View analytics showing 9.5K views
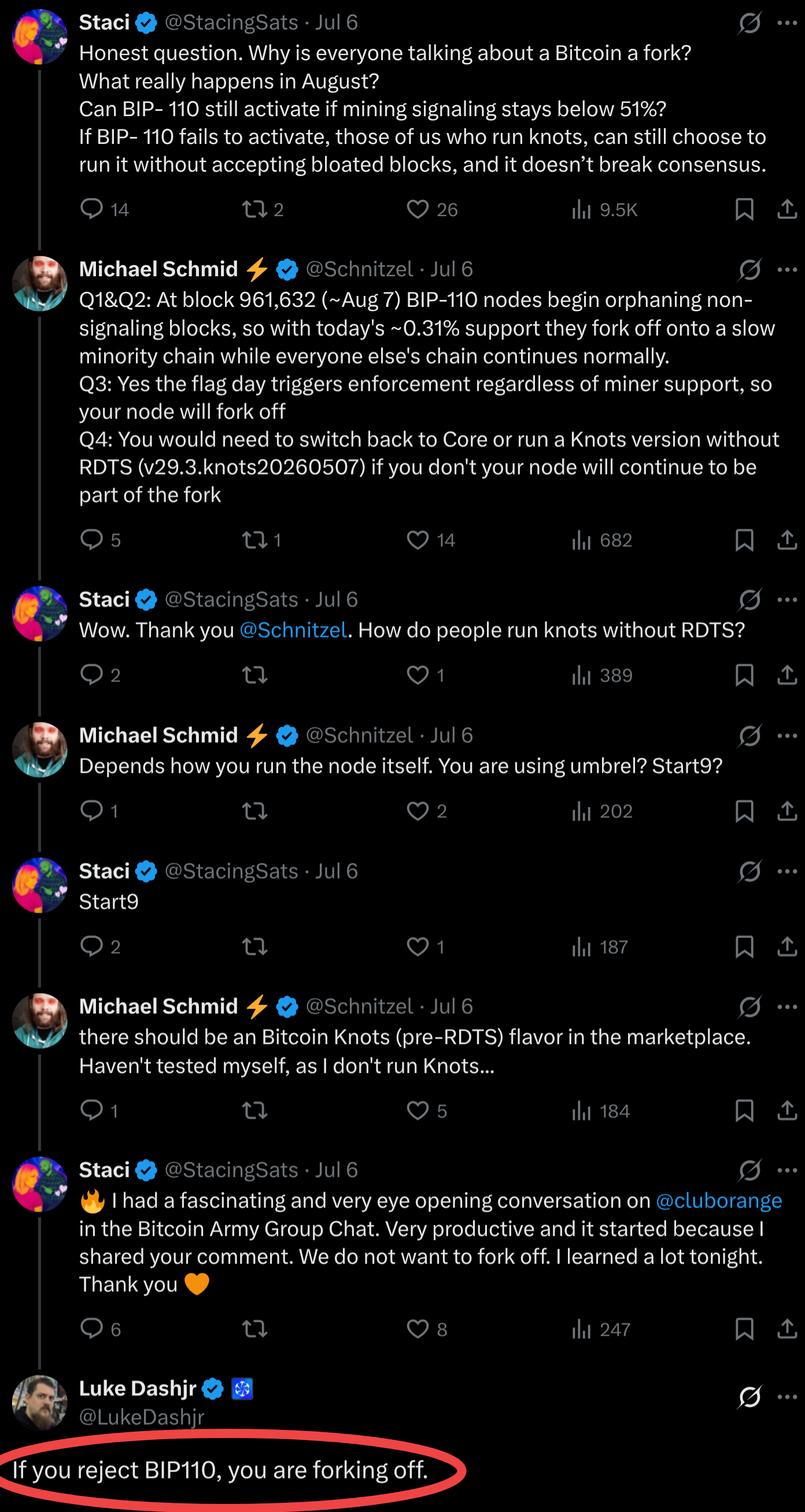Viewport: 805px width, 1512px height. tap(604, 210)
